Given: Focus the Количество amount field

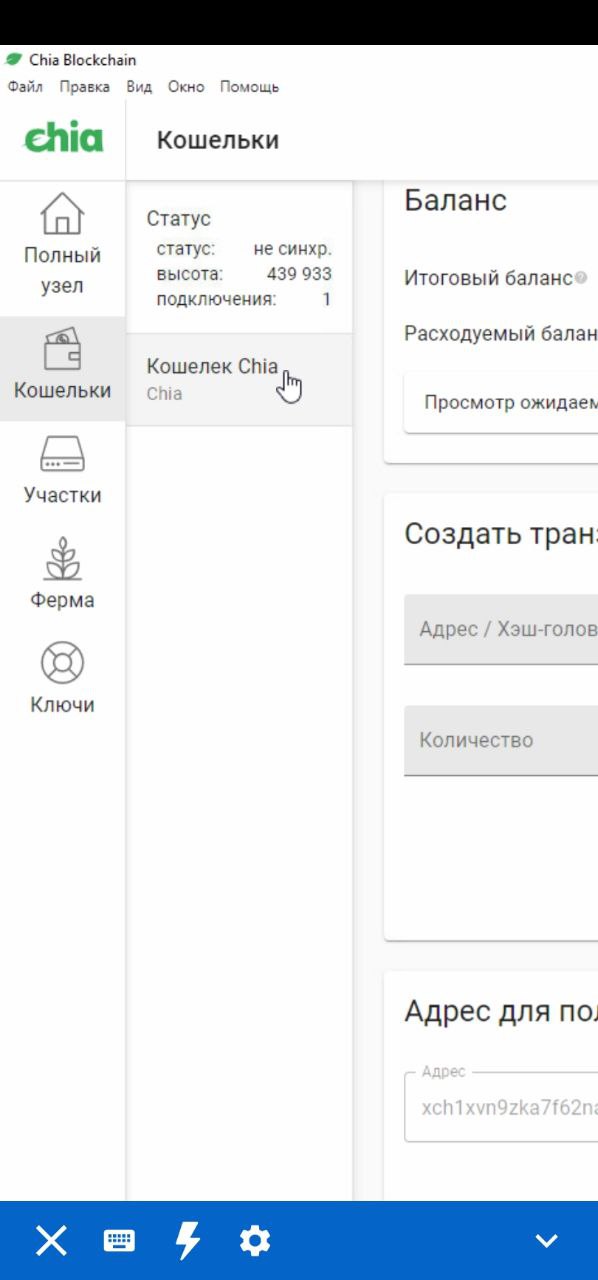Looking at the screenshot, I should [x=501, y=740].
